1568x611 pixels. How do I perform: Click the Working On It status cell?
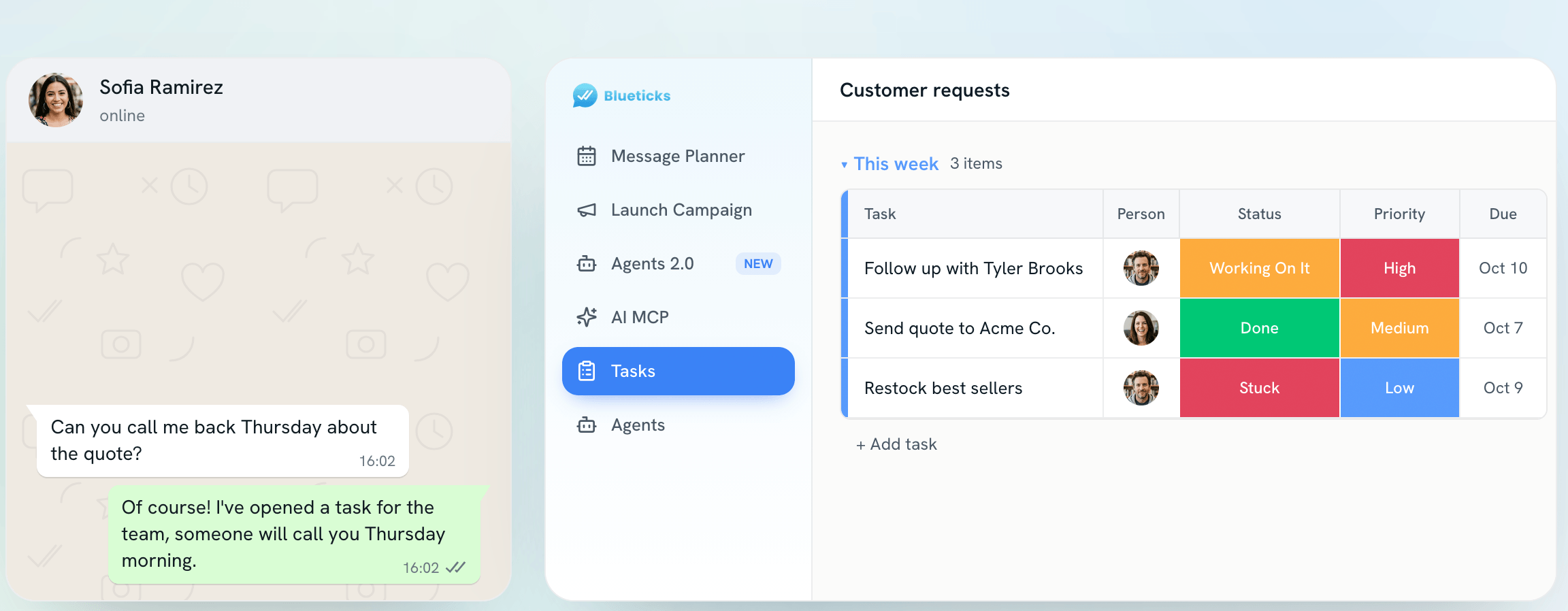pyautogui.click(x=1259, y=268)
